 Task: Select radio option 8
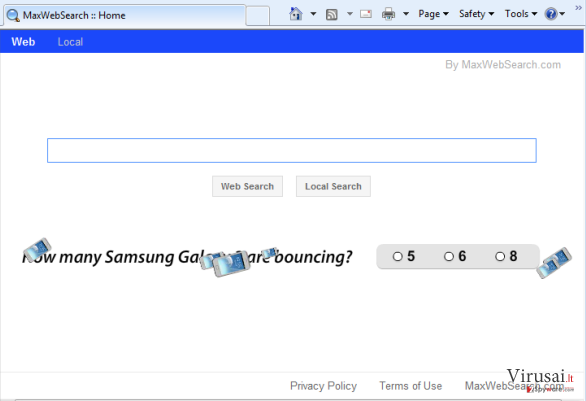pyautogui.click(x=500, y=256)
